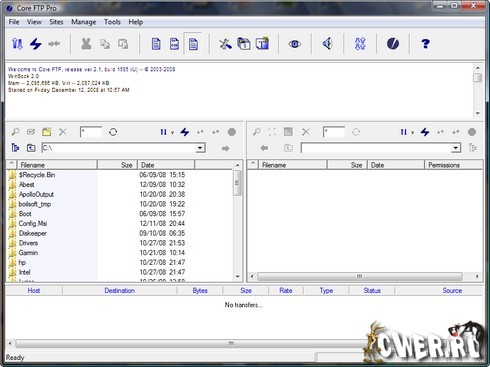Viewport: 490px width, 367px height.
Task: Expand the remote path dropdown
Action: pos(456,148)
